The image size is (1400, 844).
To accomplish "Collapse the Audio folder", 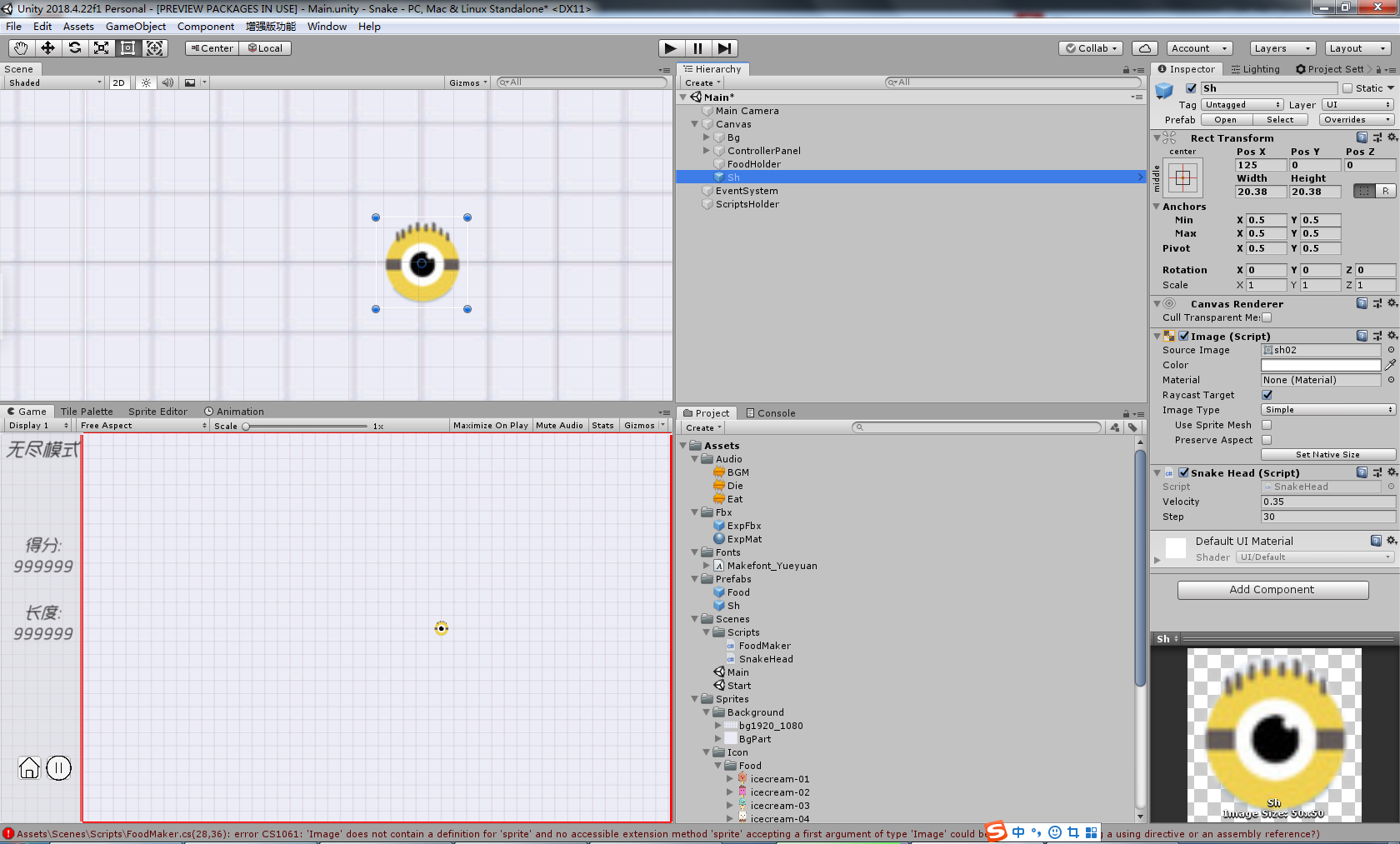I will tap(695, 459).
